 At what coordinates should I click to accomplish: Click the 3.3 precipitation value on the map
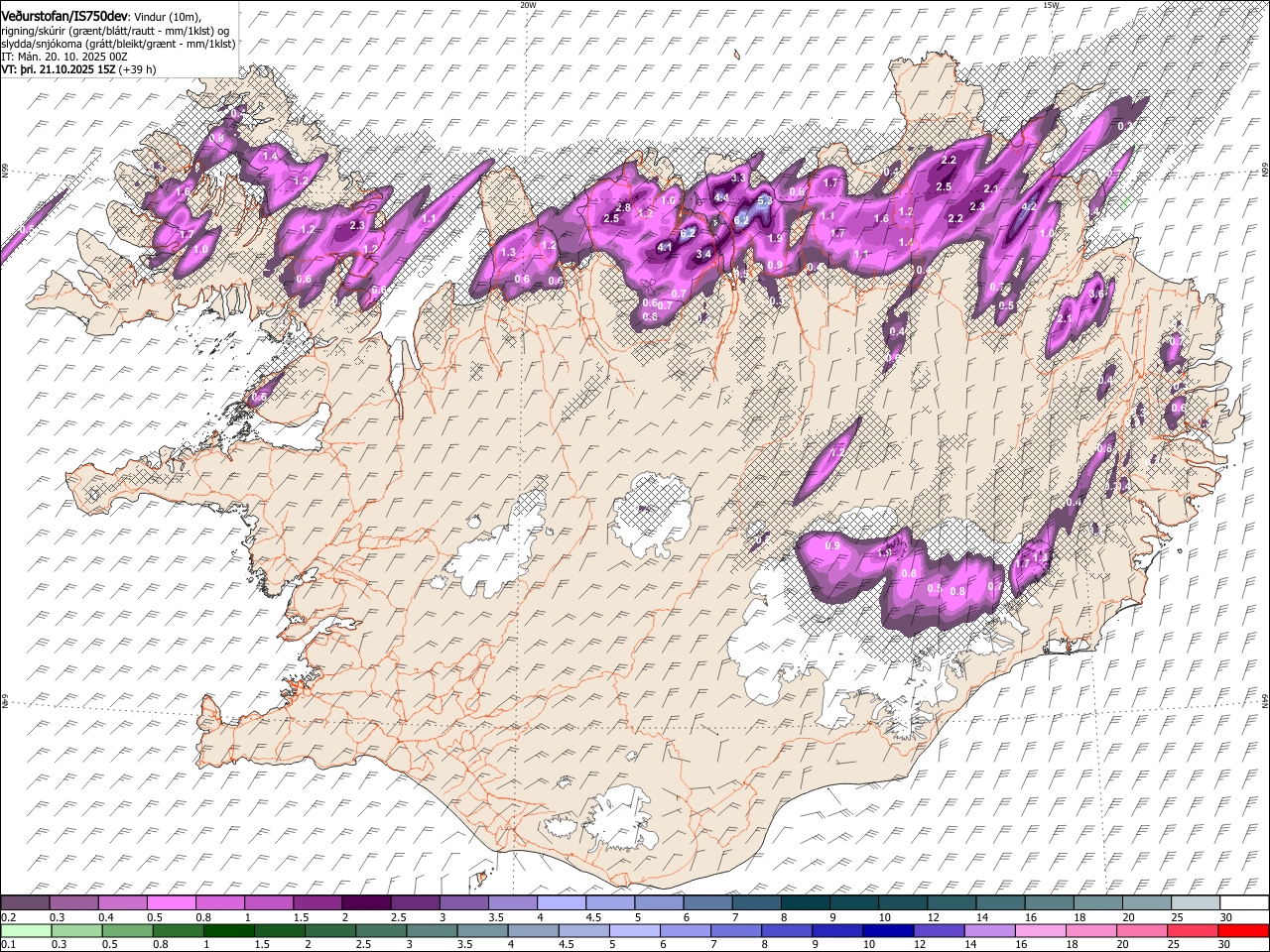(x=738, y=178)
